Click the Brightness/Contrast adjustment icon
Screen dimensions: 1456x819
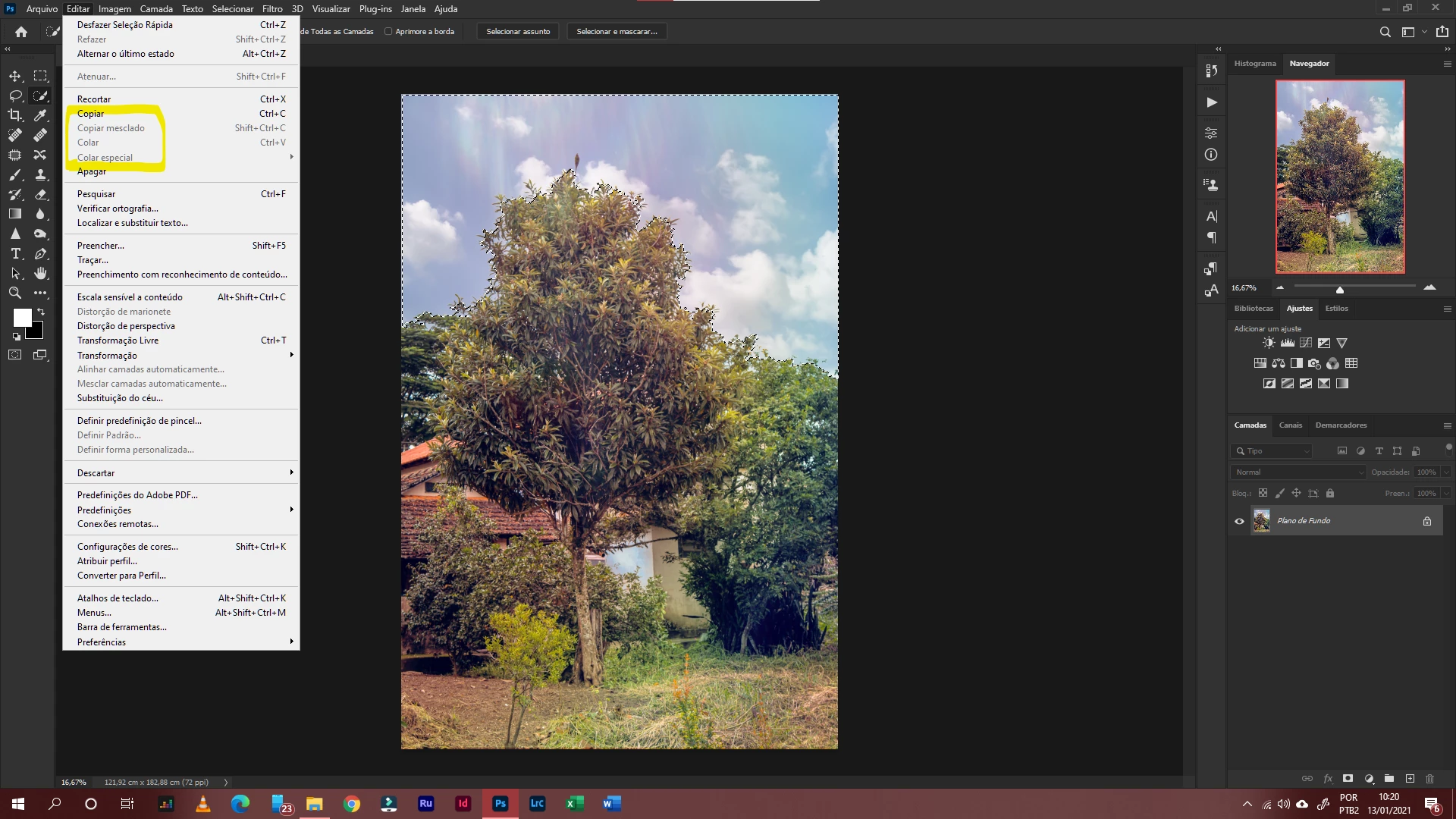coord(1269,343)
